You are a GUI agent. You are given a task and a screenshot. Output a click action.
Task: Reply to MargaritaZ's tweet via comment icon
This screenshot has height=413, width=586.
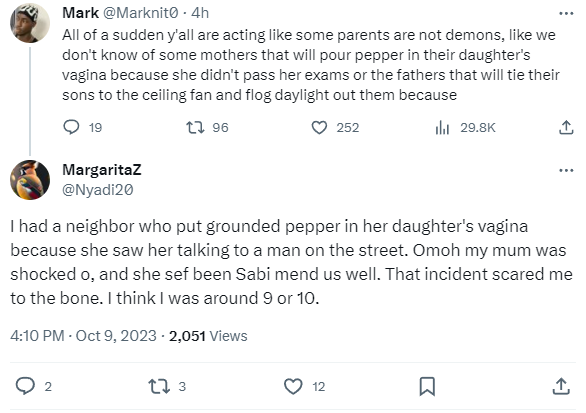coord(25,386)
